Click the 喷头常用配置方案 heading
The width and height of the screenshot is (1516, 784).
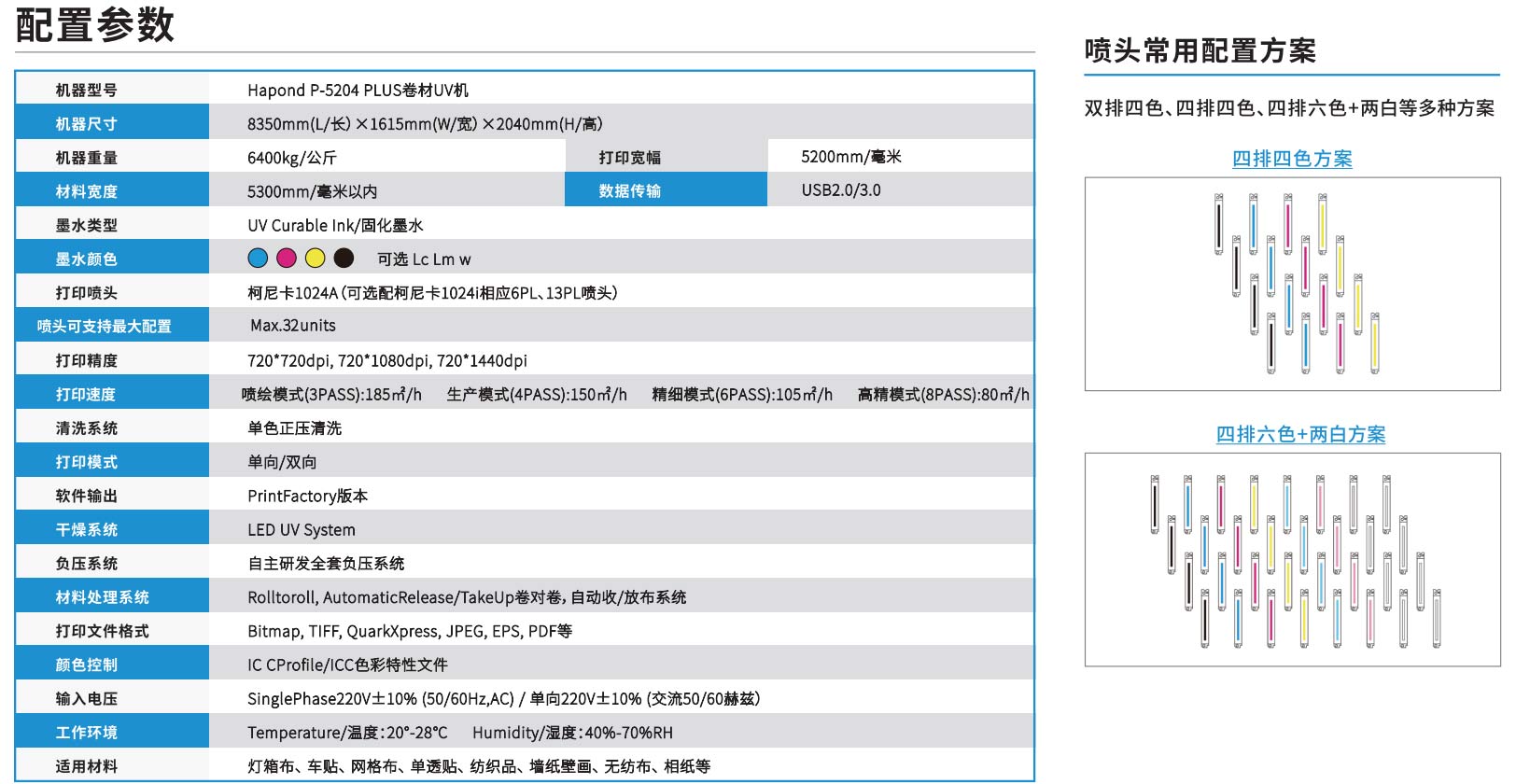coord(1200,50)
